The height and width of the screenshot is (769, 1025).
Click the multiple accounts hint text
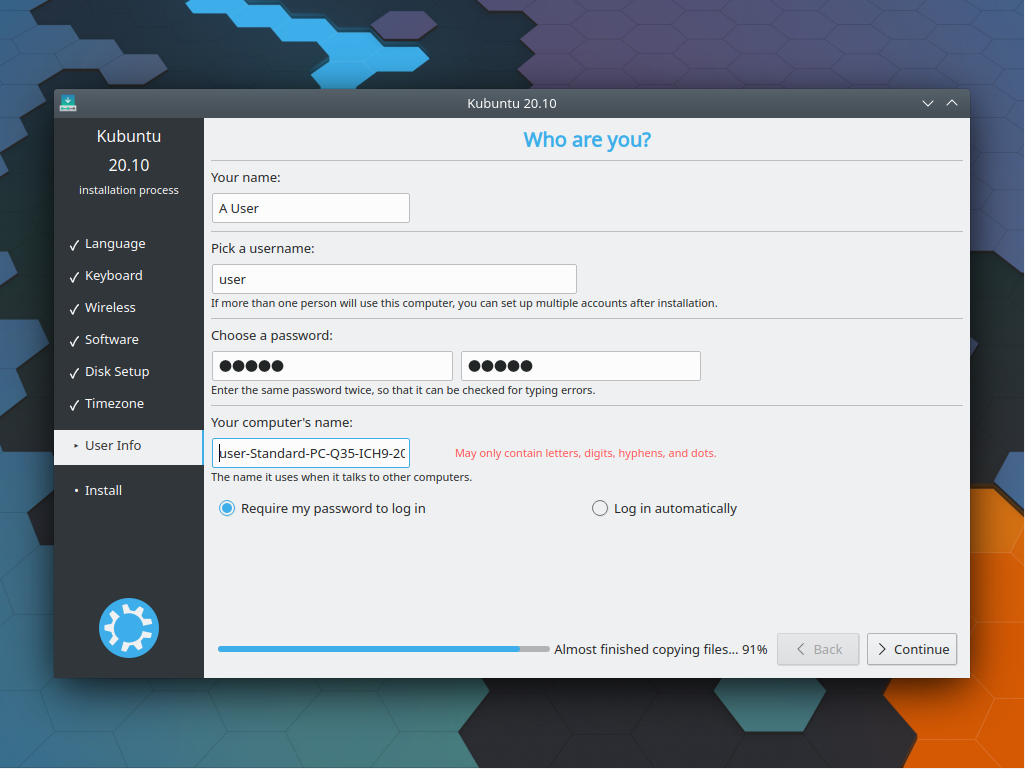pyautogui.click(x=464, y=303)
